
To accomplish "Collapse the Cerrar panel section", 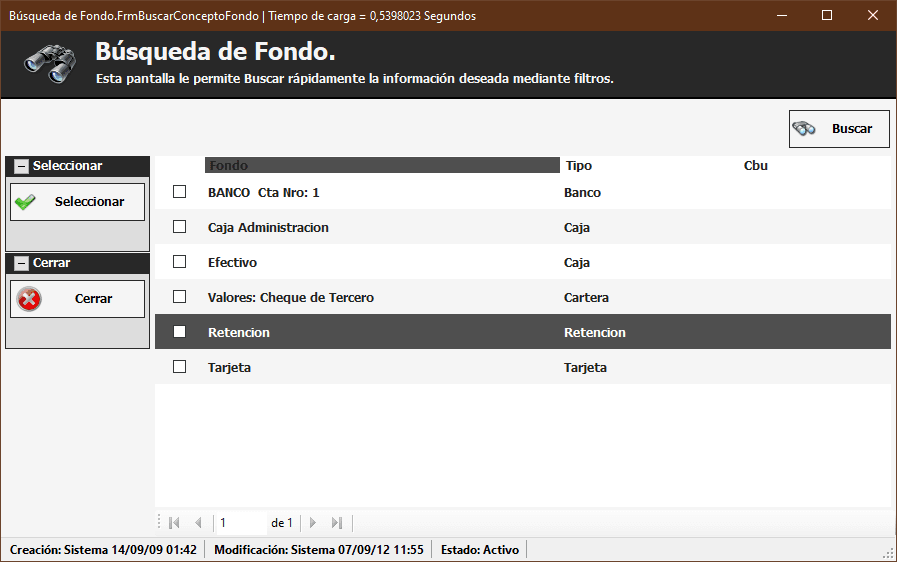I will (x=21, y=263).
